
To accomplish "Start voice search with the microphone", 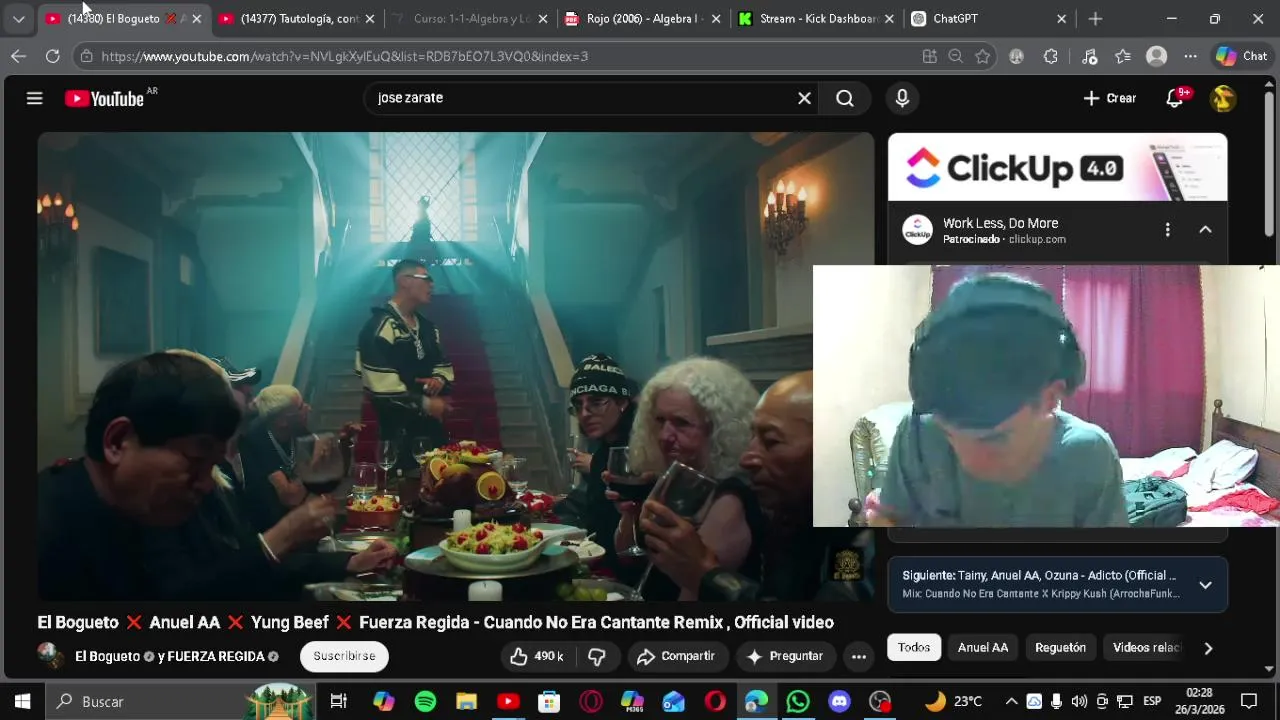I will 902,98.
